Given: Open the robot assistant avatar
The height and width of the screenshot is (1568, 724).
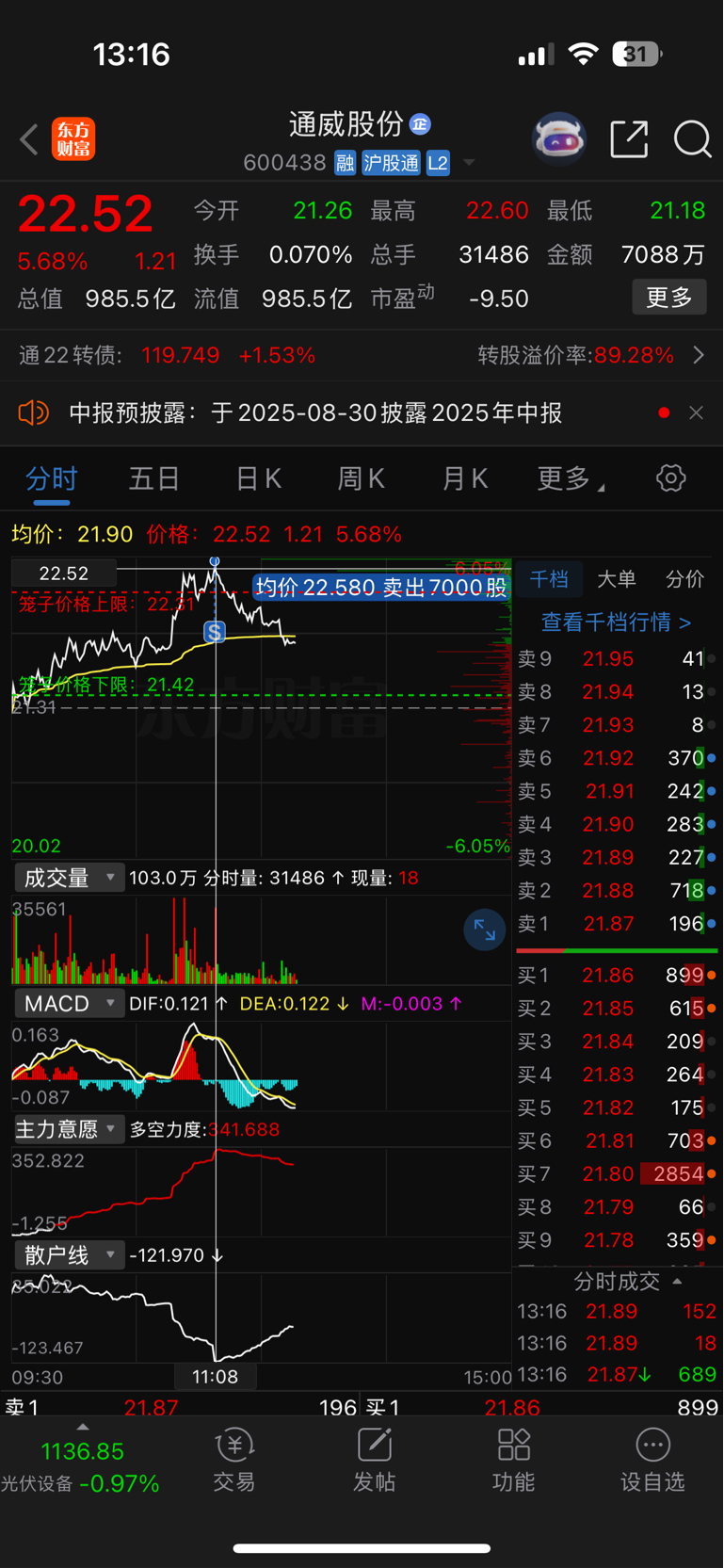Looking at the screenshot, I should pos(559,139).
